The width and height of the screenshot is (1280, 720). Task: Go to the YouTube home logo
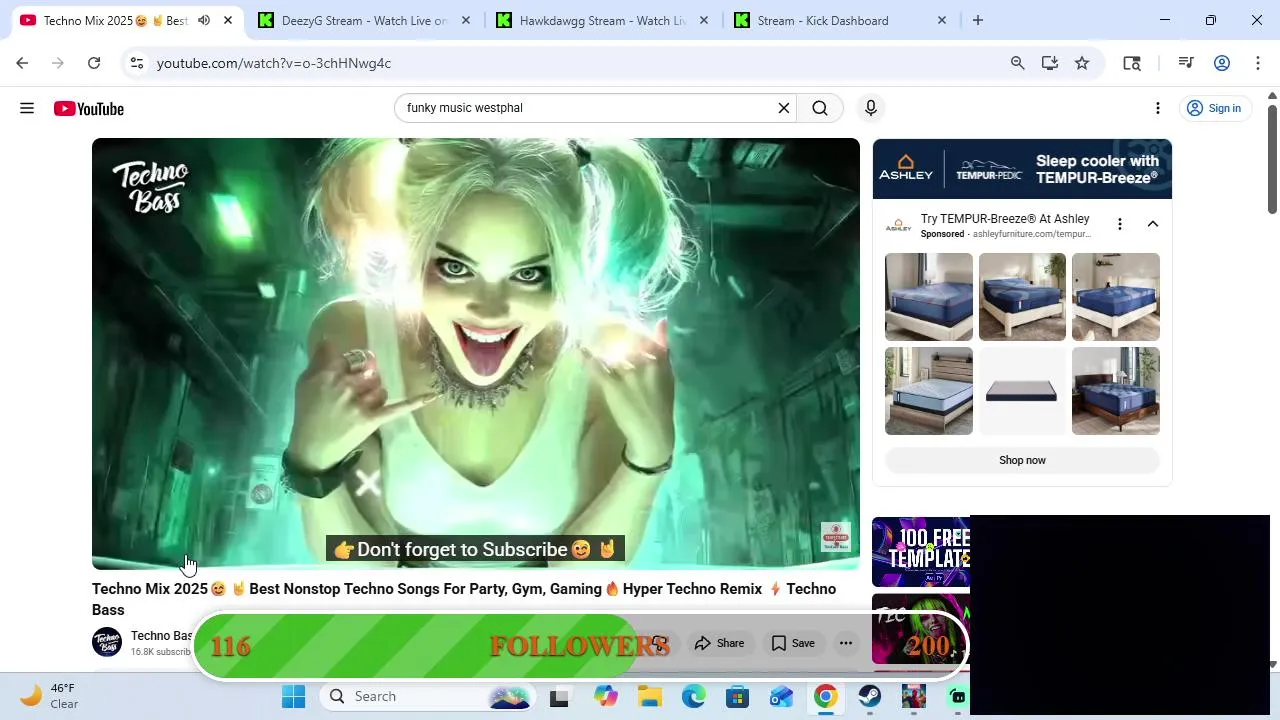(x=89, y=108)
